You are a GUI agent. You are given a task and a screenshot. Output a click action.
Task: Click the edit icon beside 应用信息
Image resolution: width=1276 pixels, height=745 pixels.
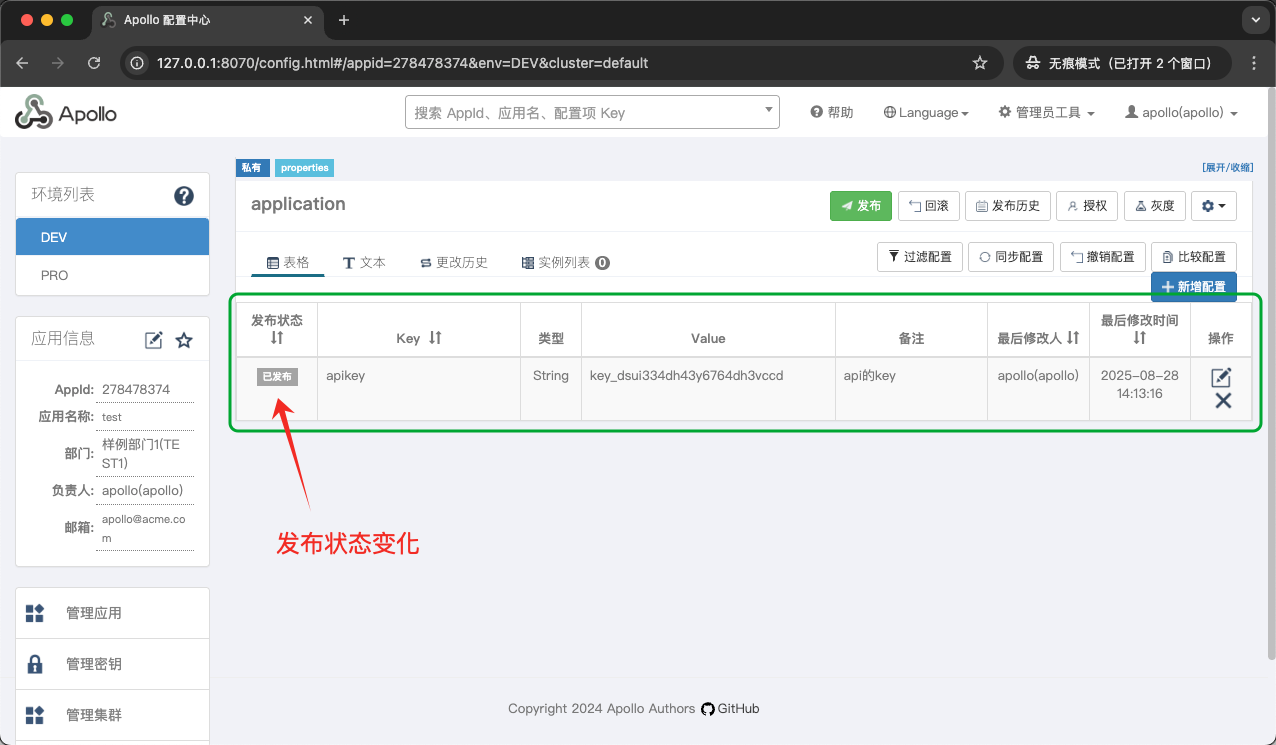click(154, 340)
